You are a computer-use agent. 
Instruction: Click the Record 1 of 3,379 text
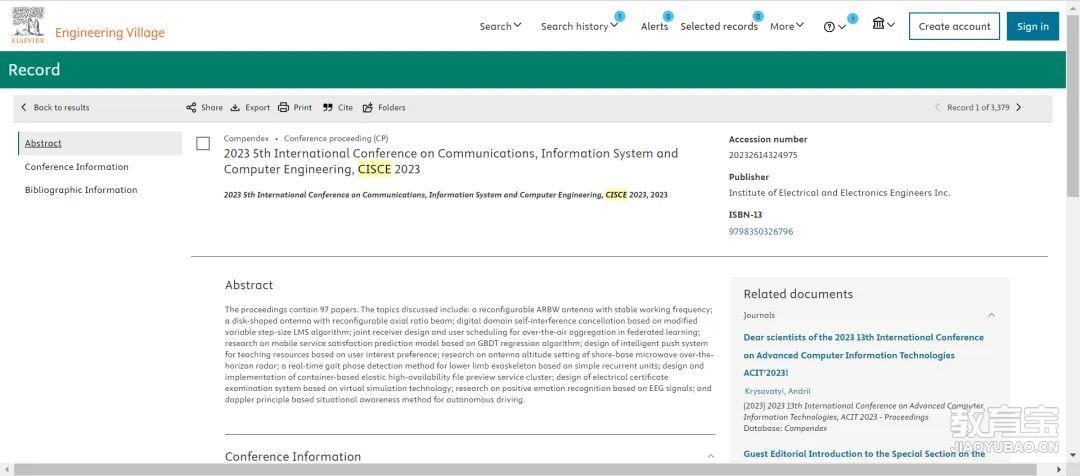point(978,107)
